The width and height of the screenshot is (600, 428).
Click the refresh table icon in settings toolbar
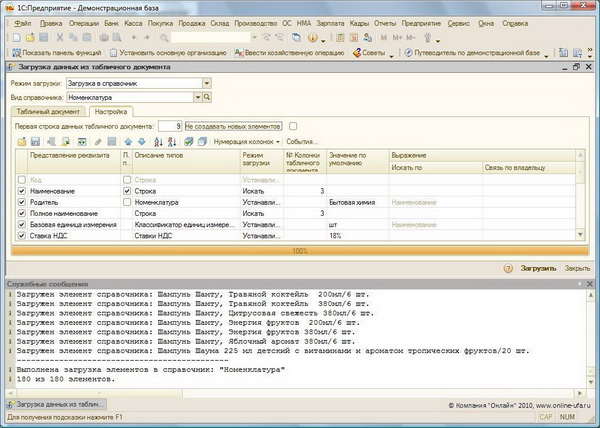tap(82, 142)
